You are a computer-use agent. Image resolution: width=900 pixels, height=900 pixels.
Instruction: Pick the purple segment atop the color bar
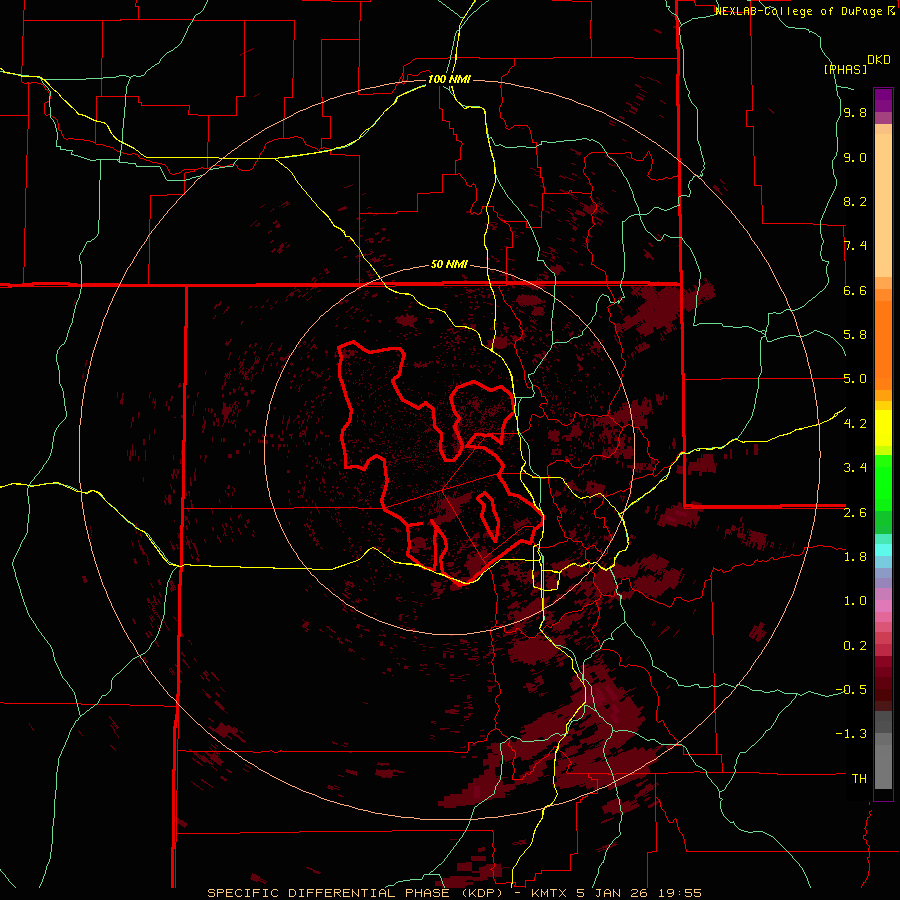click(x=883, y=100)
